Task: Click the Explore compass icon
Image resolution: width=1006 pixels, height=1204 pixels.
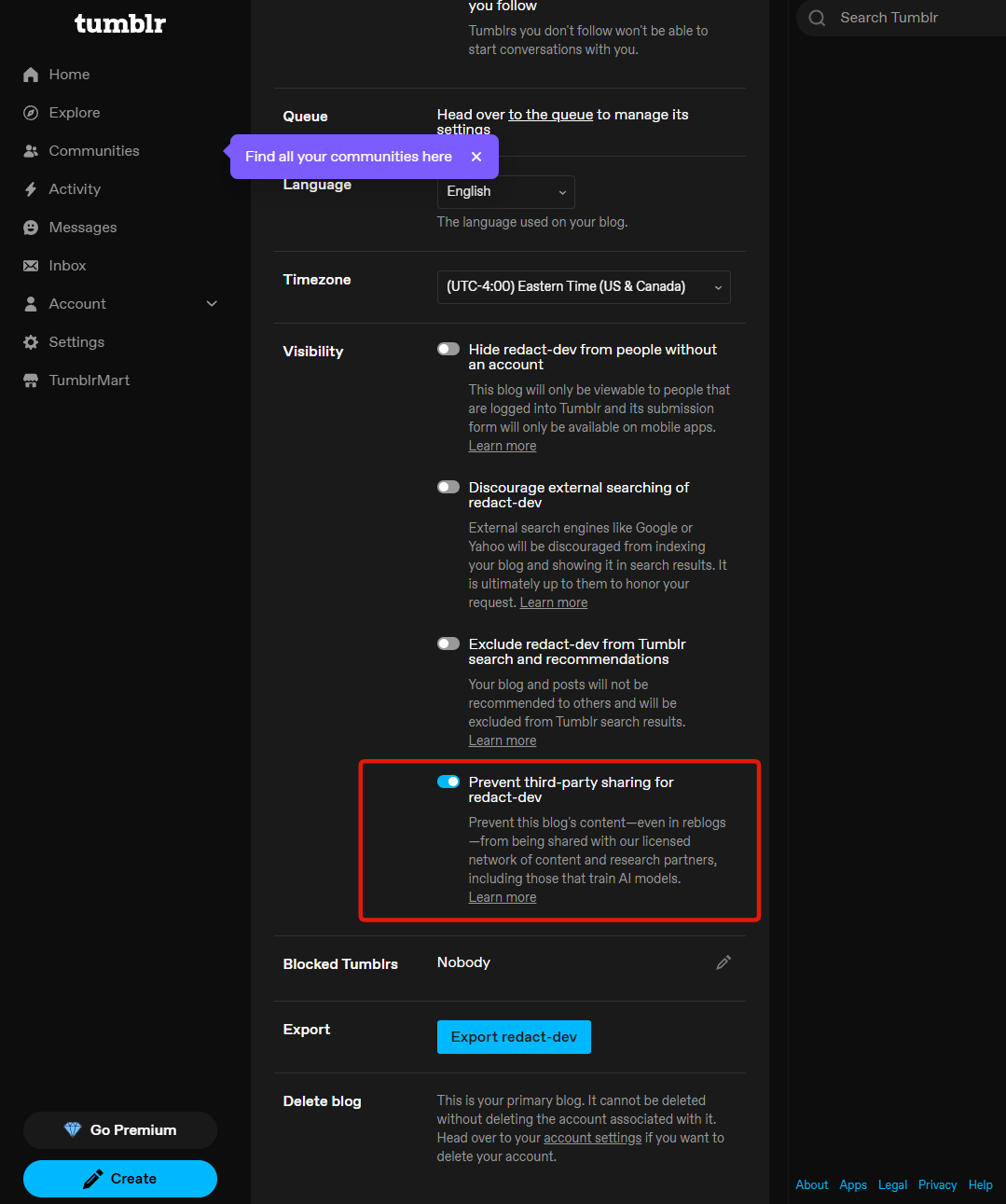Action: point(31,113)
